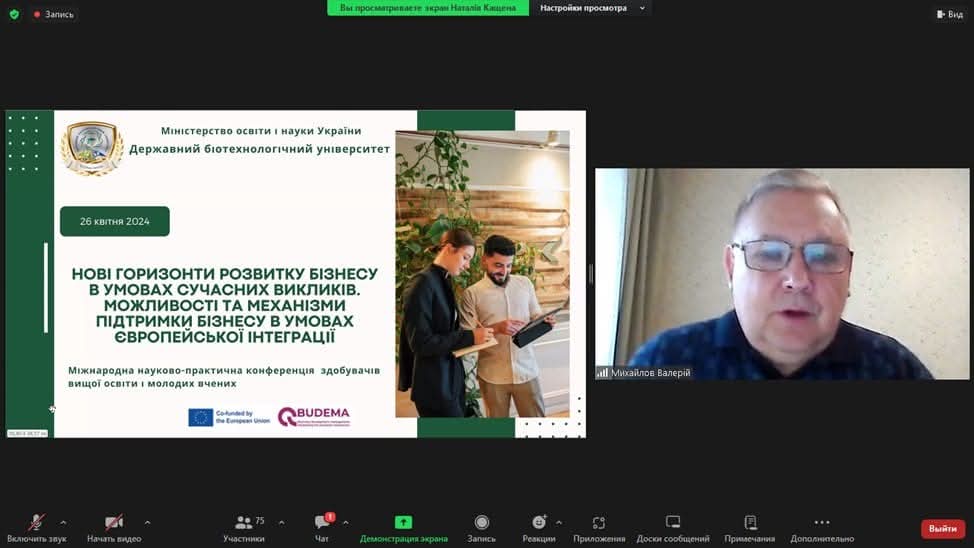
Task: Expand the participants options chevron
Action: click(x=281, y=522)
